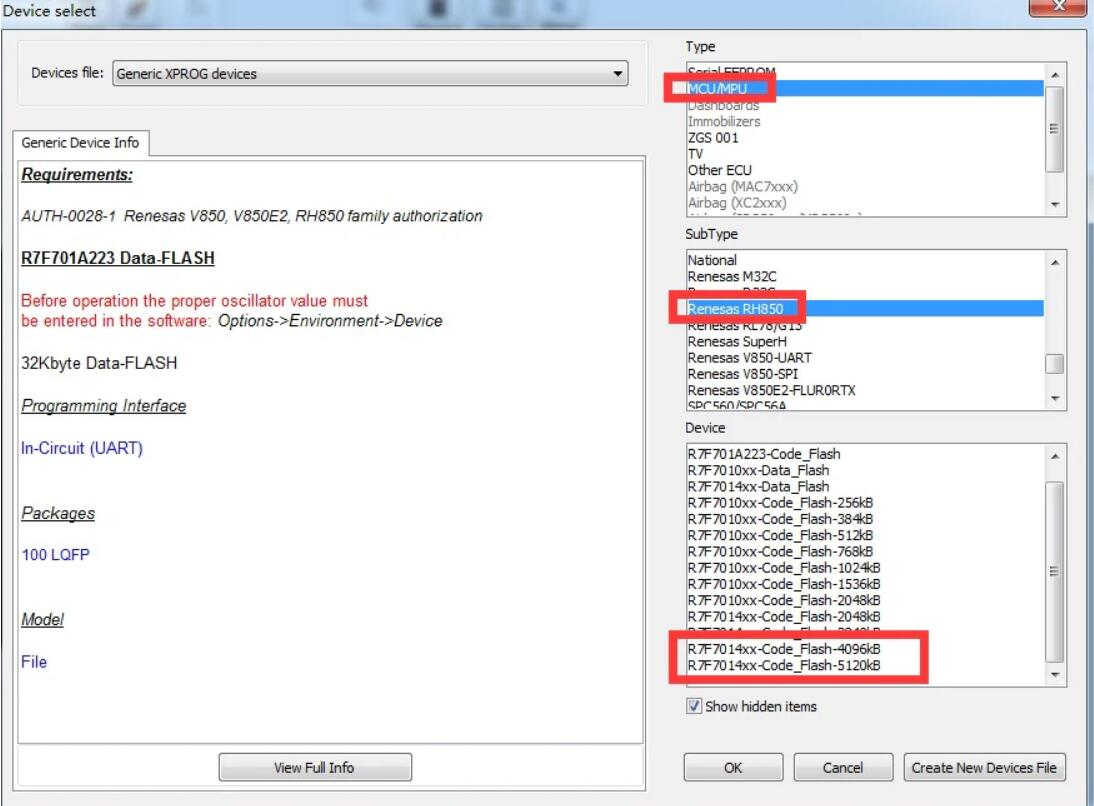1094x806 pixels.
Task: Click the Cancel button
Action: [843, 768]
